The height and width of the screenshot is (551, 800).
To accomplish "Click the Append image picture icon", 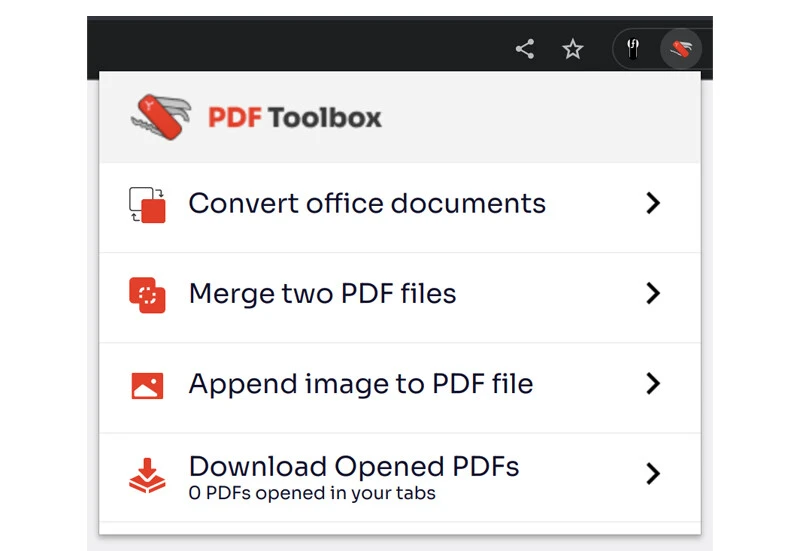I will click(147, 385).
